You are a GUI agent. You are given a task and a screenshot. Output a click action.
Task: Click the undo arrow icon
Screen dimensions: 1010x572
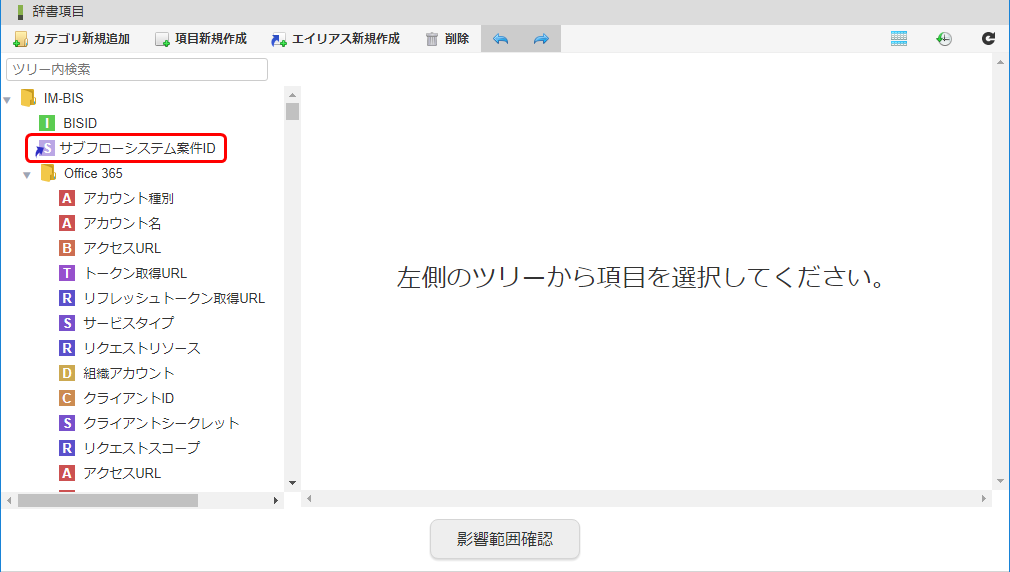500,39
